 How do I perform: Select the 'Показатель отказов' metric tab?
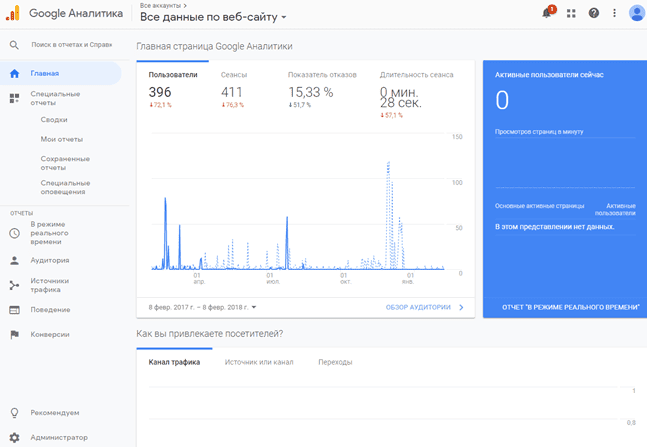(322, 75)
